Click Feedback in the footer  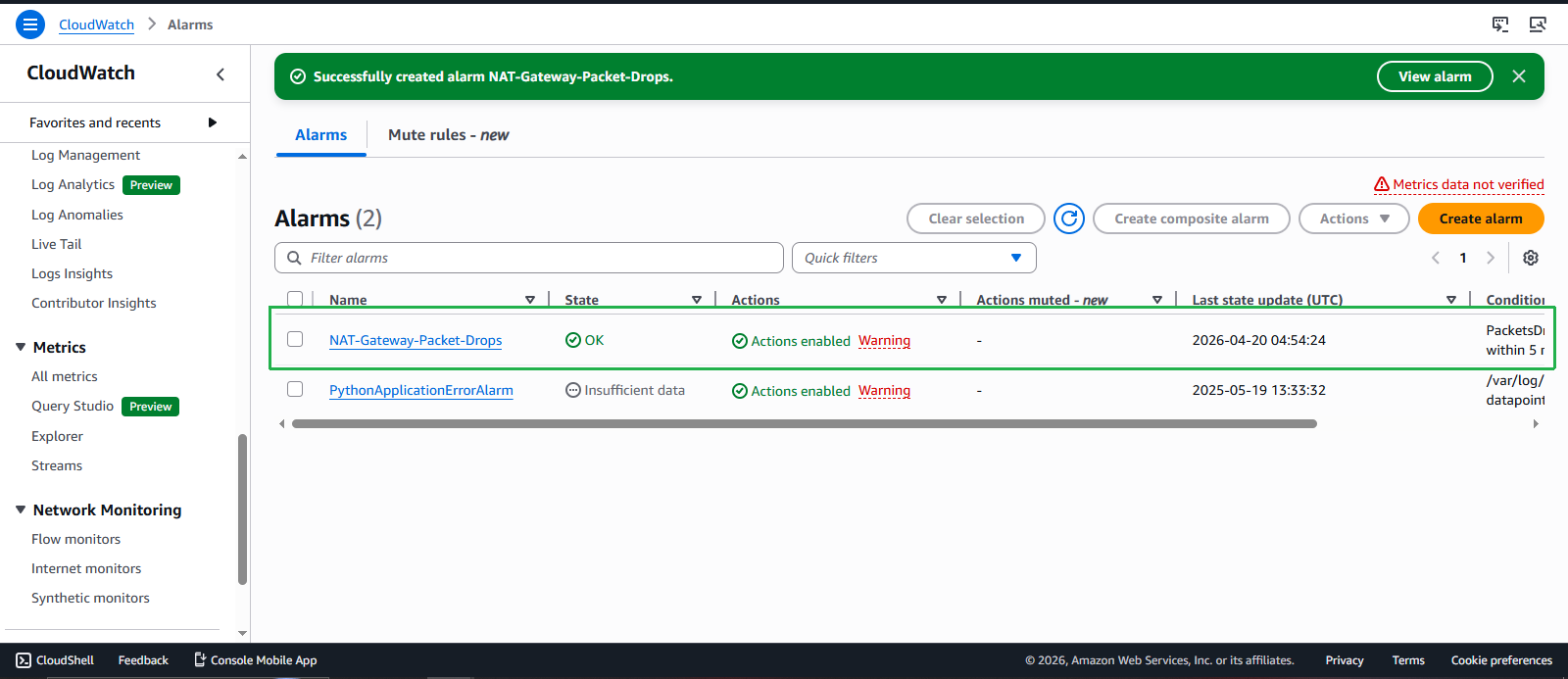[x=143, y=660]
